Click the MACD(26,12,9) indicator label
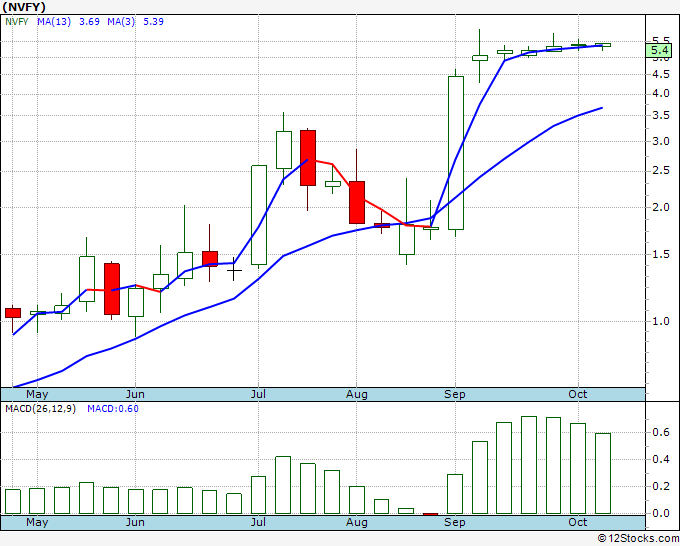This screenshot has width=680, height=546. 40,409
